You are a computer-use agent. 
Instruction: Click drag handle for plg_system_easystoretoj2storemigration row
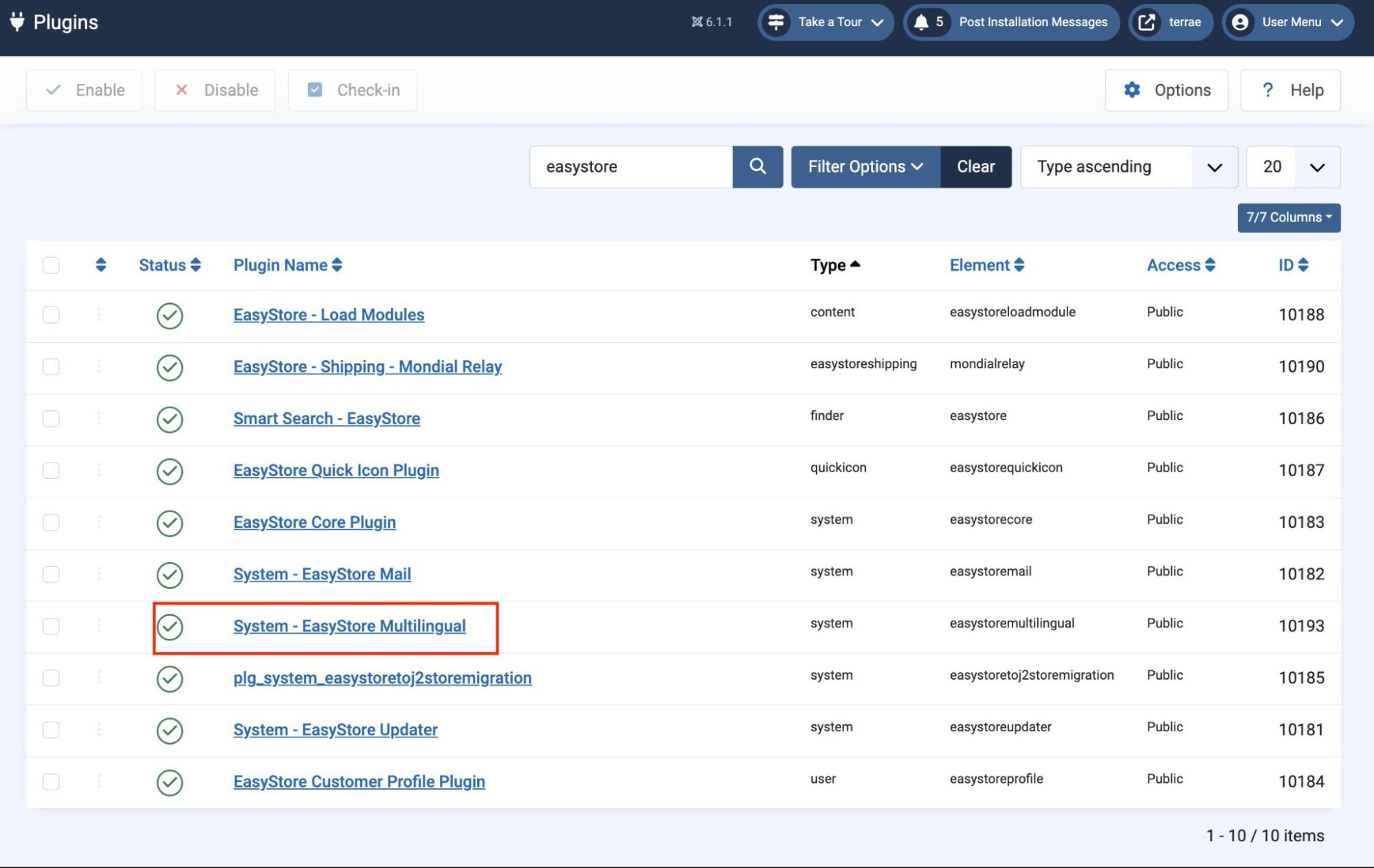click(x=99, y=678)
